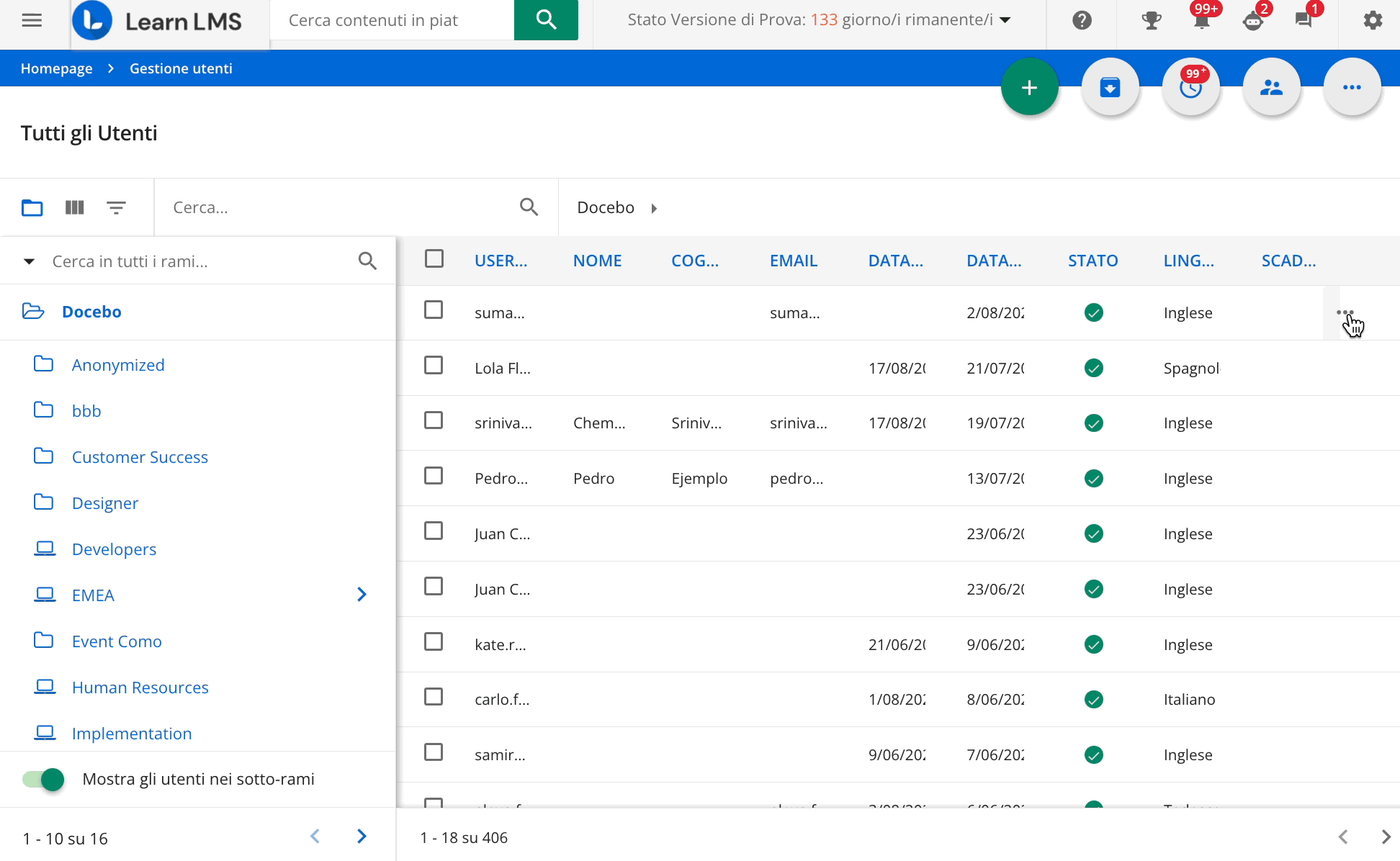Click the import archive round button
This screenshot has height=861, width=1400.
point(1110,87)
